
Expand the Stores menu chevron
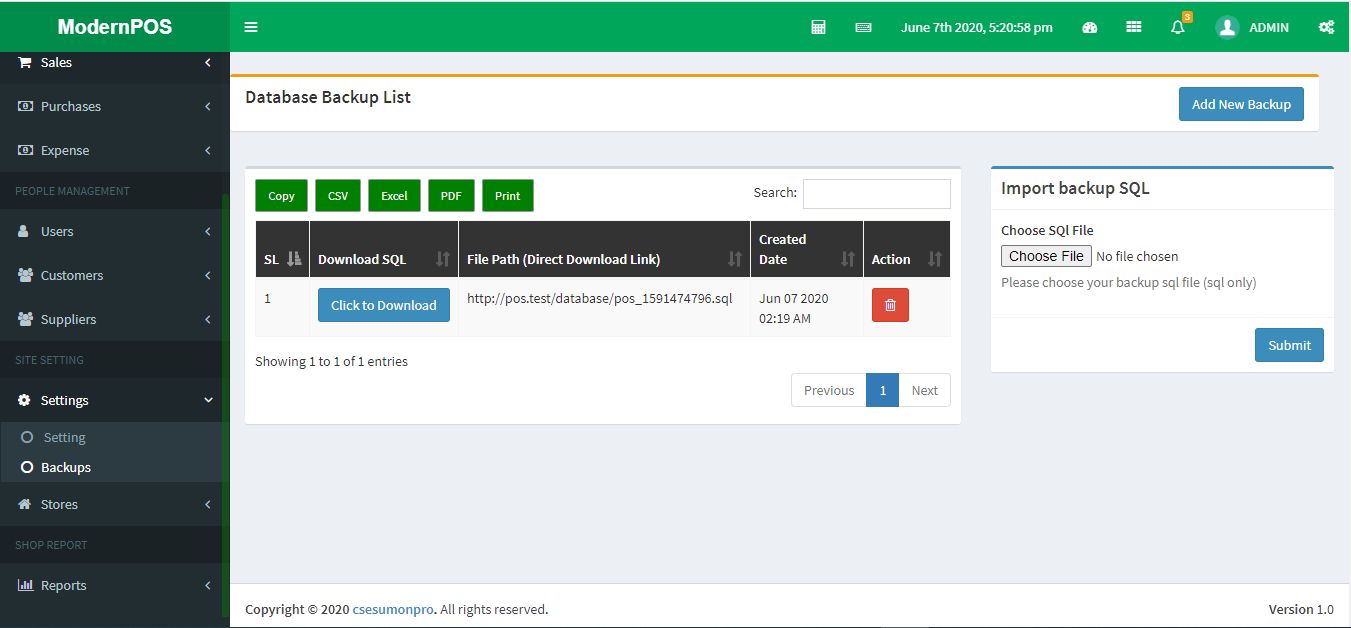208,504
